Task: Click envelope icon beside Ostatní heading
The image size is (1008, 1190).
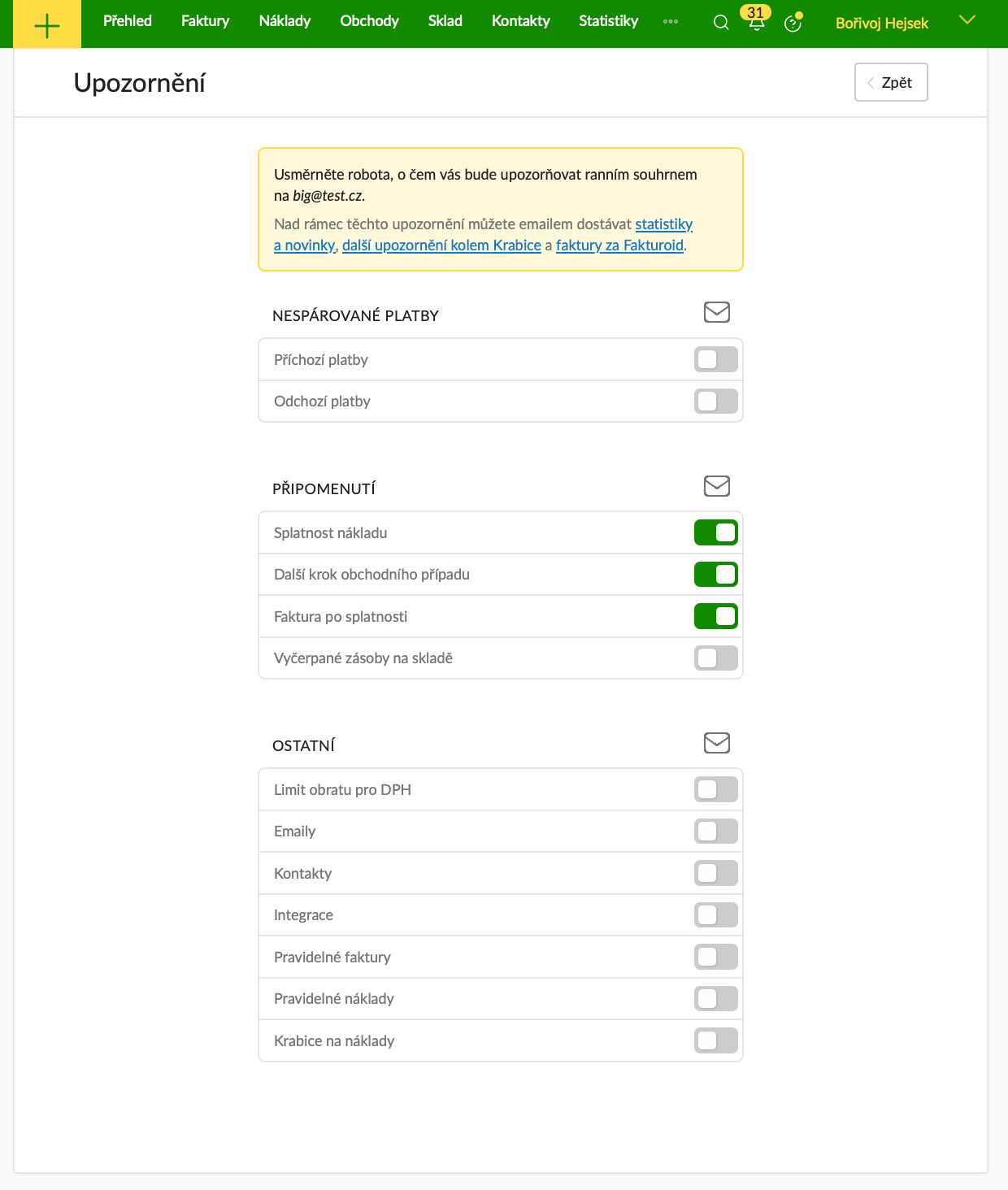Action: pos(716,743)
